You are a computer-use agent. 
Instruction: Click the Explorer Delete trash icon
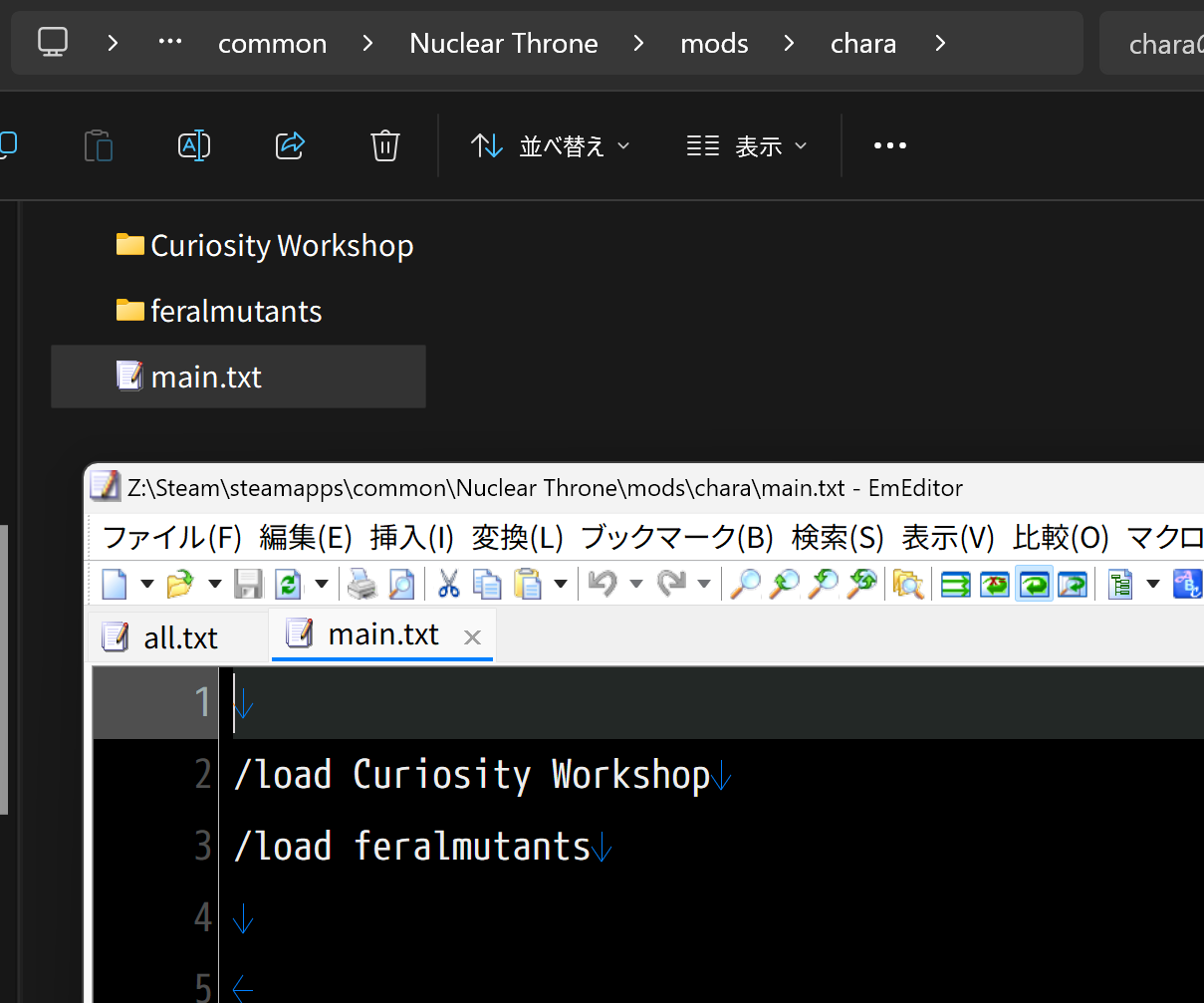click(x=384, y=146)
